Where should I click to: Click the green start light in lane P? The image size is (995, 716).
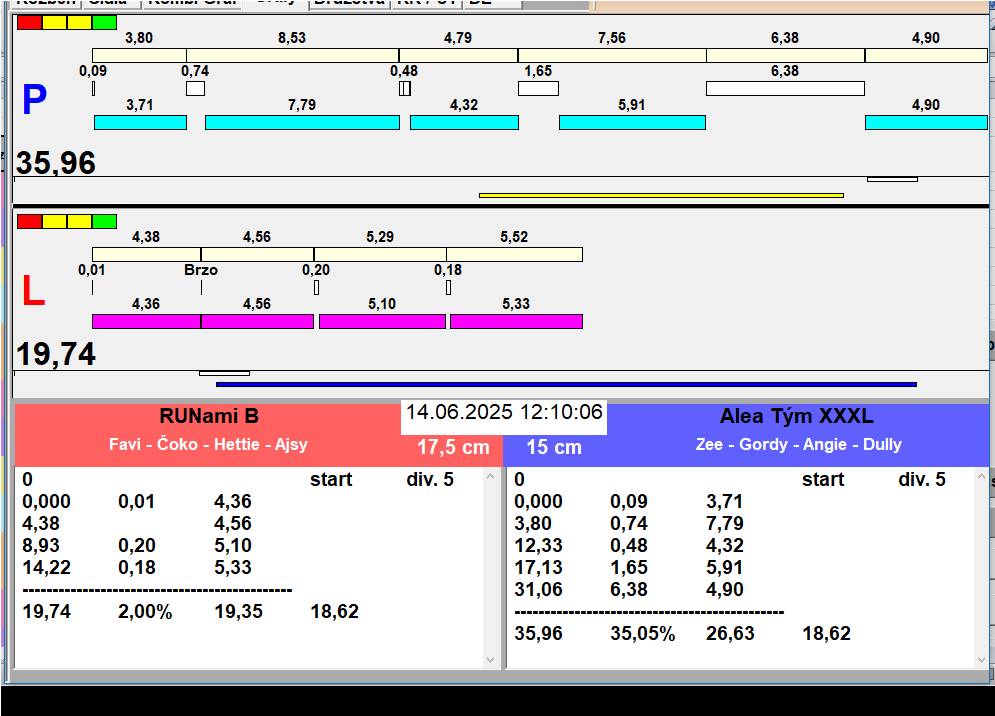(104, 22)
